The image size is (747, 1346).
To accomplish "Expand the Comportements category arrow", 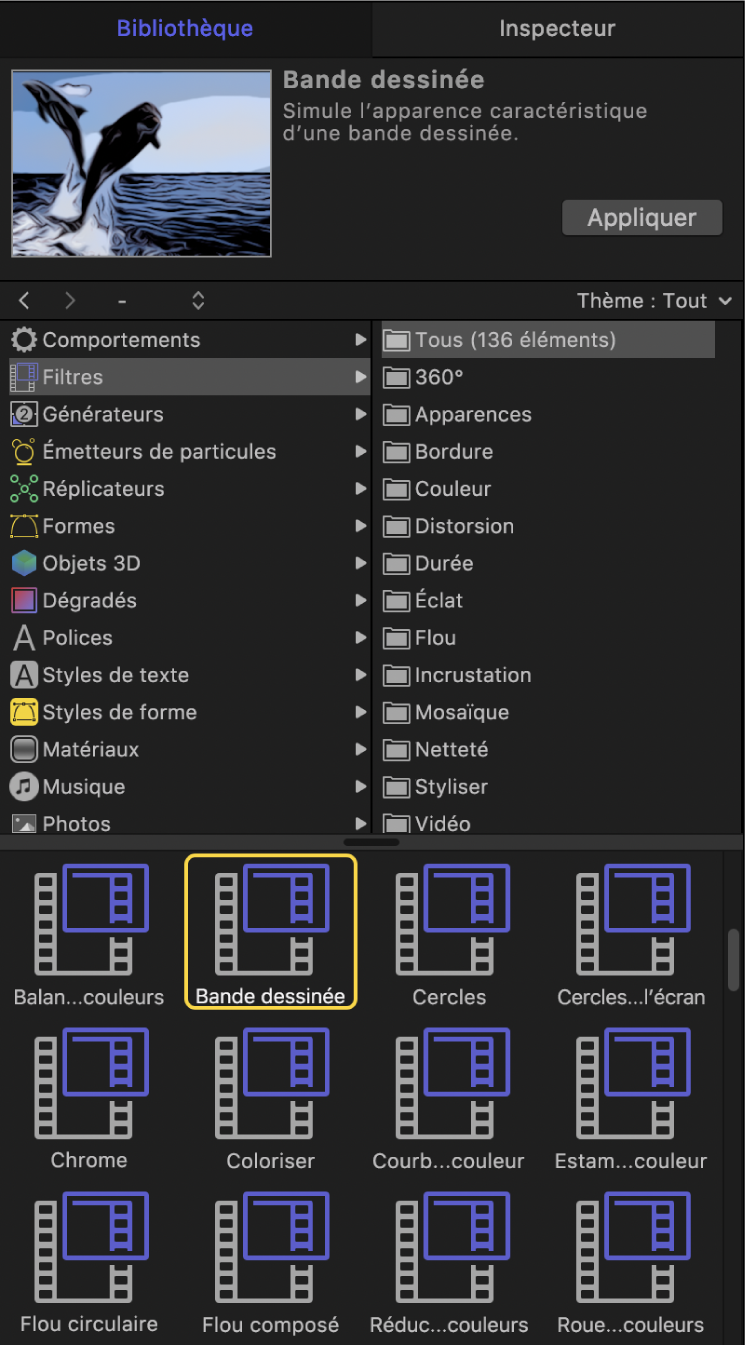I will point(360,340).
